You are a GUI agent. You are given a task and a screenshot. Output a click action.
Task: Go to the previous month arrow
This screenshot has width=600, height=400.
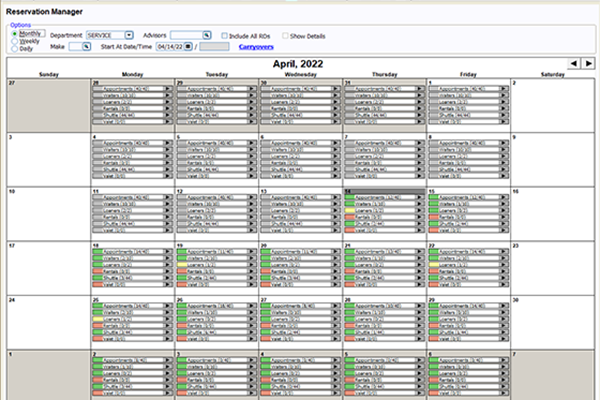click(574, 64)
